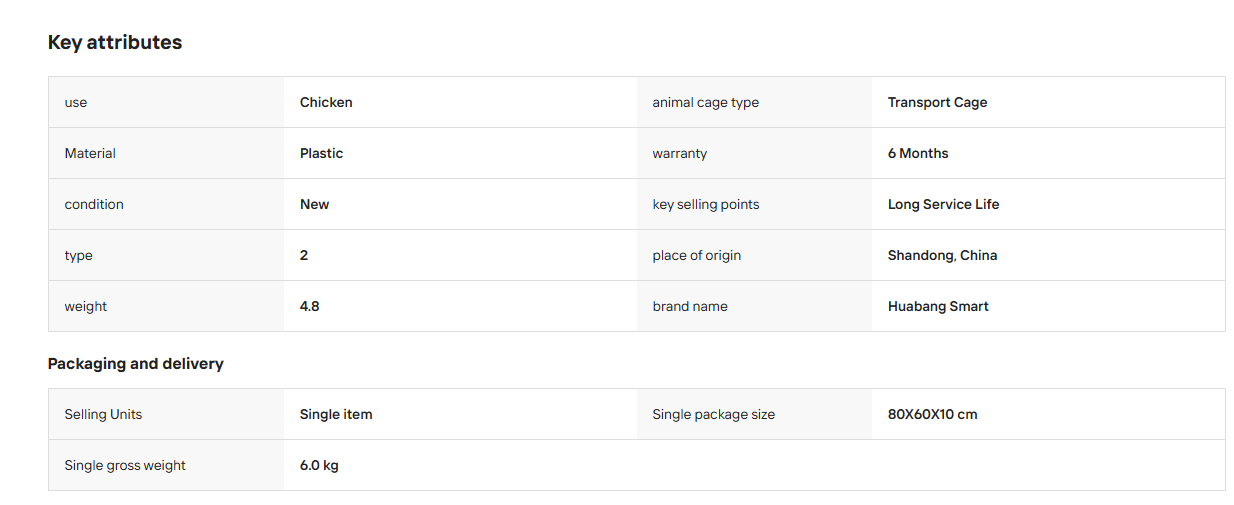Click the Packaging and delivery heading

[136, 364]
